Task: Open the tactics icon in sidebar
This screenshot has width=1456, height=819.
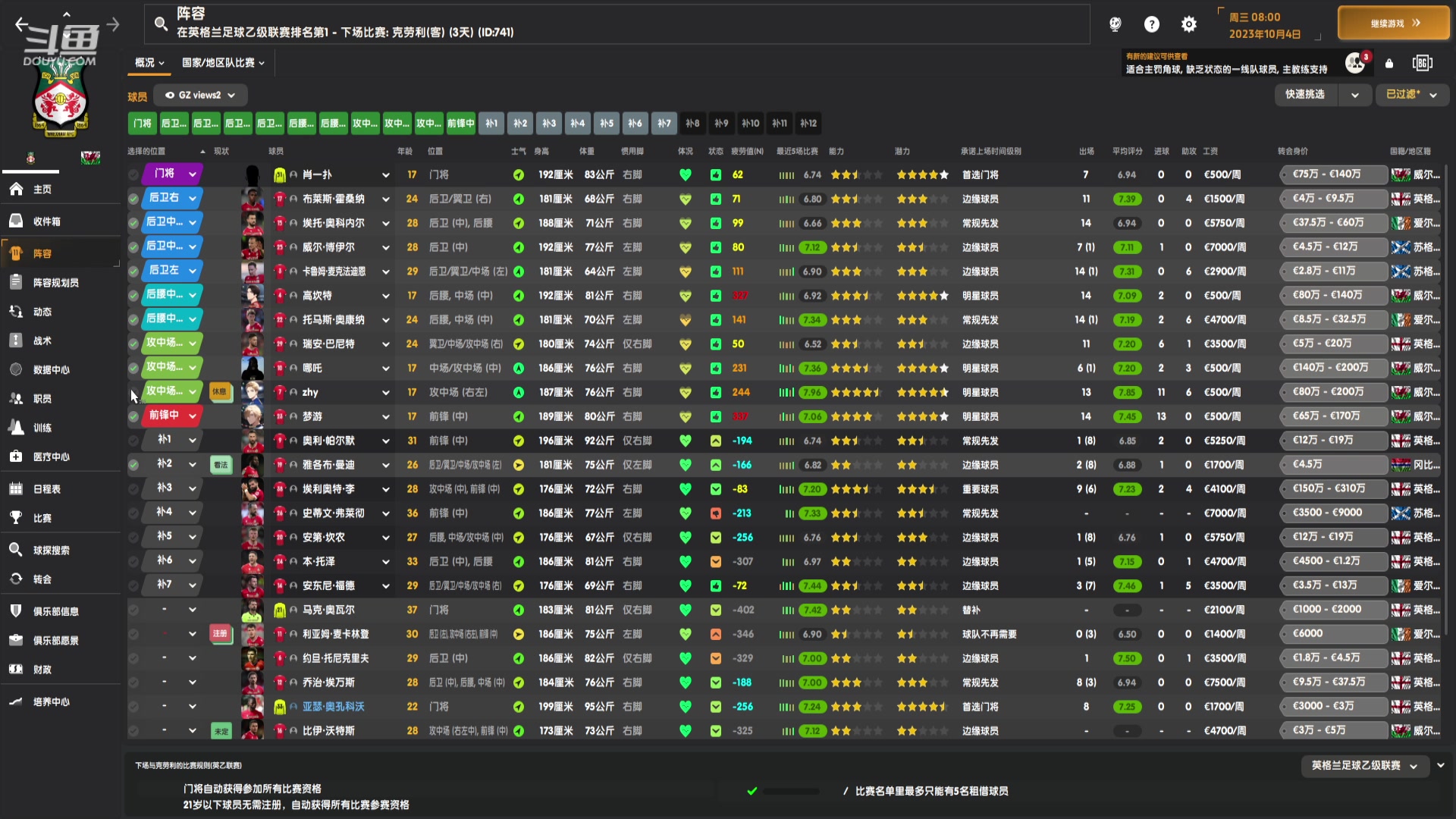Action: coord(16,340)
